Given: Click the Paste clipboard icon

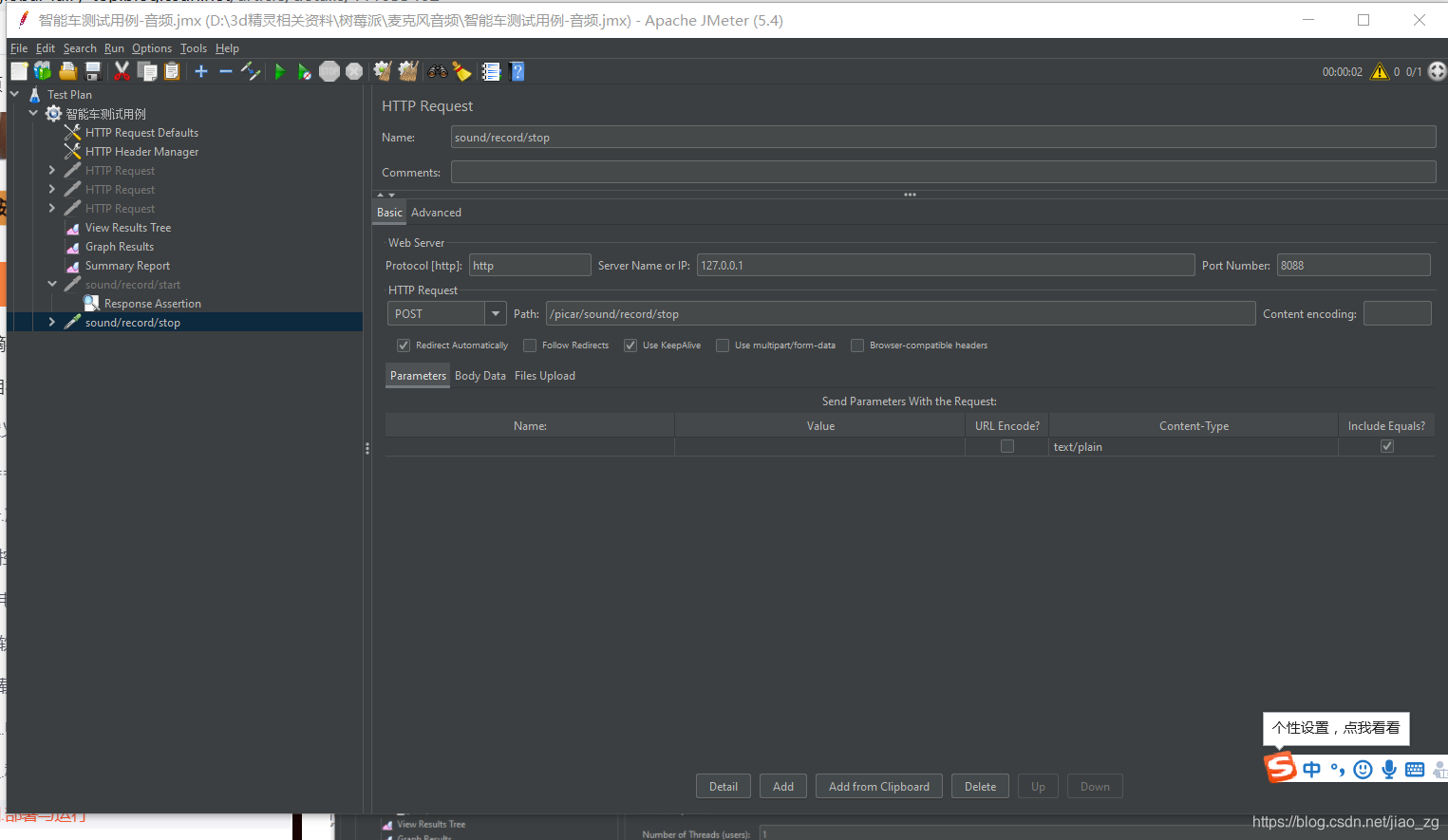Looking at the screenshot, I should [x=172, y=71].
